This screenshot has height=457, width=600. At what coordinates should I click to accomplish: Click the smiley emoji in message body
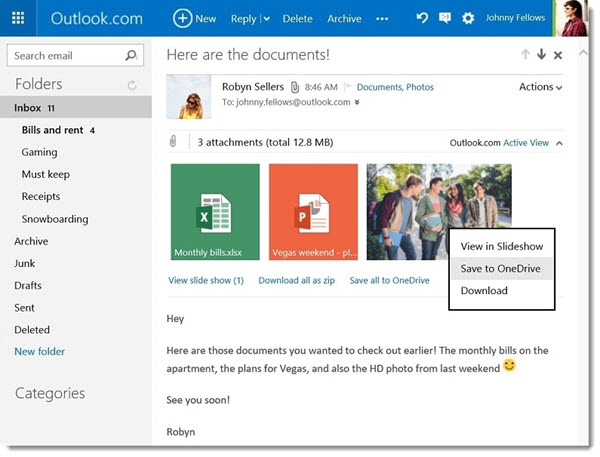[x=509, y=365]
